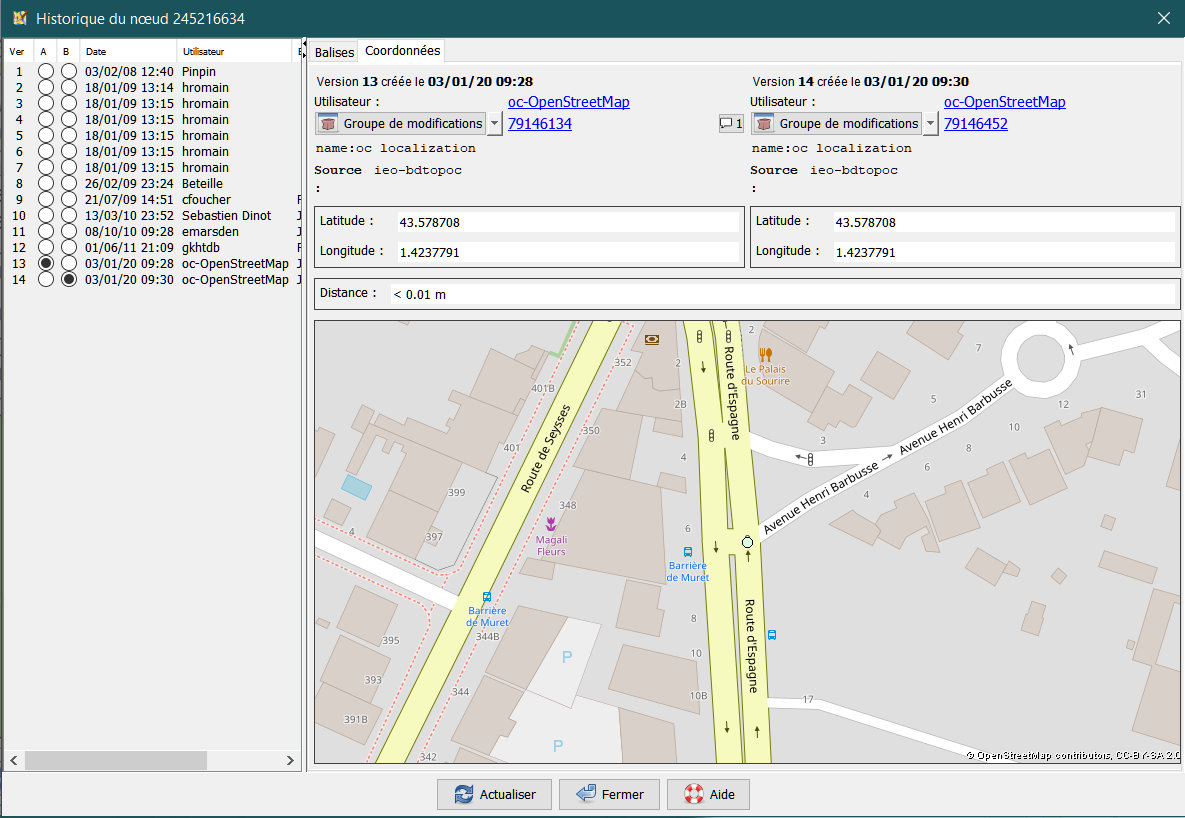Viewport: 1185px width, 818px height.
Task: Open the version 14 Groupe de modifications dropdown
Action: (x=930, y=124)
